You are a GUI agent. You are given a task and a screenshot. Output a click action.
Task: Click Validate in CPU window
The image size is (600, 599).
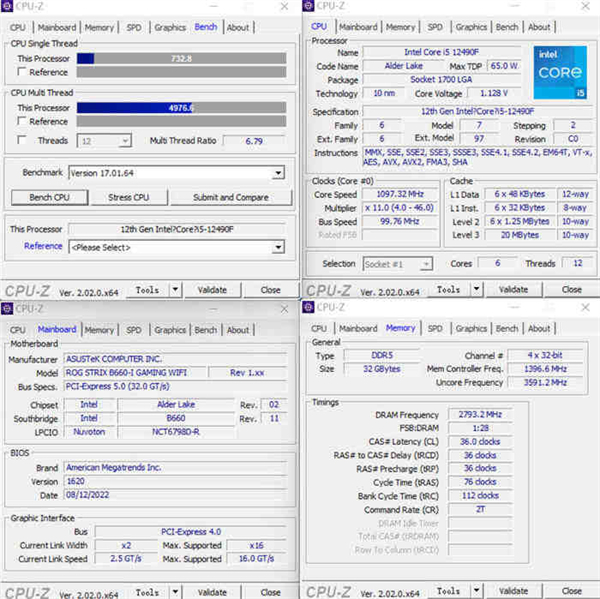pos(514,289)
